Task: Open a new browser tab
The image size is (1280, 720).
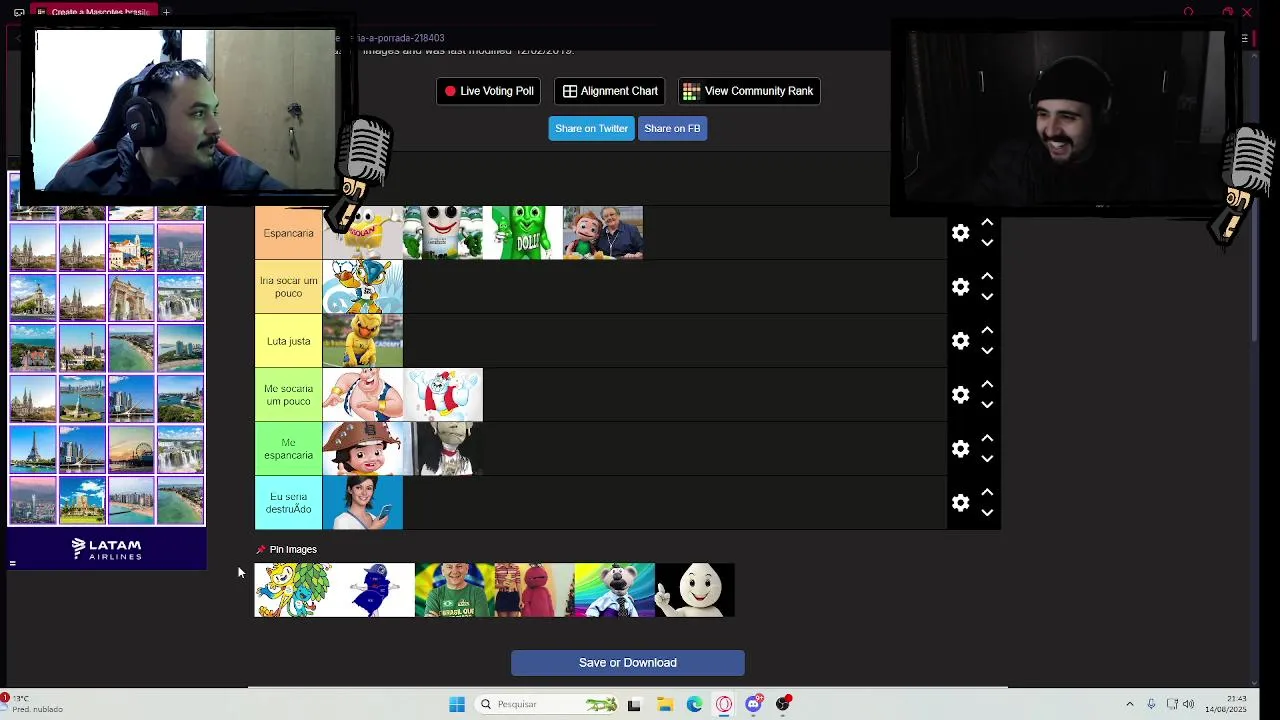Action: pyautogui.click(x=166, y=12)
